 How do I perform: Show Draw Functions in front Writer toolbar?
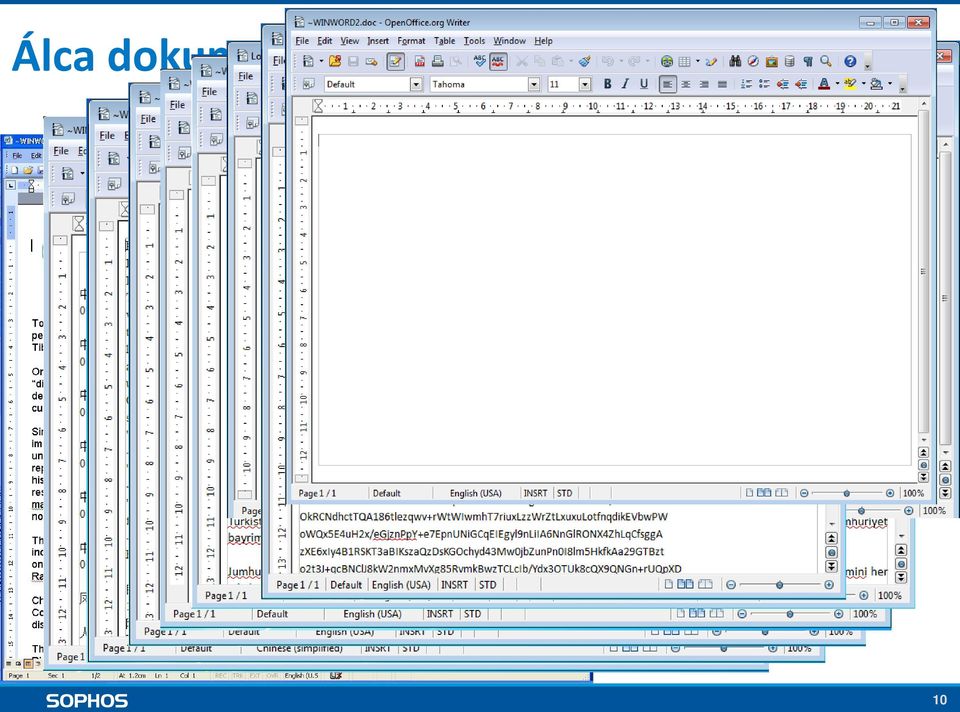pos(711,61)
